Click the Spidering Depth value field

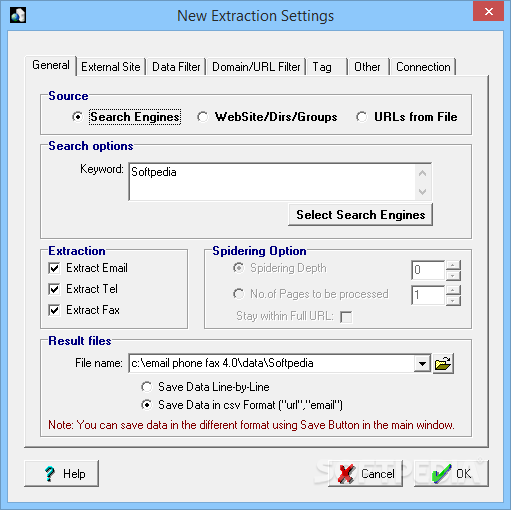(x=428, y=270)
